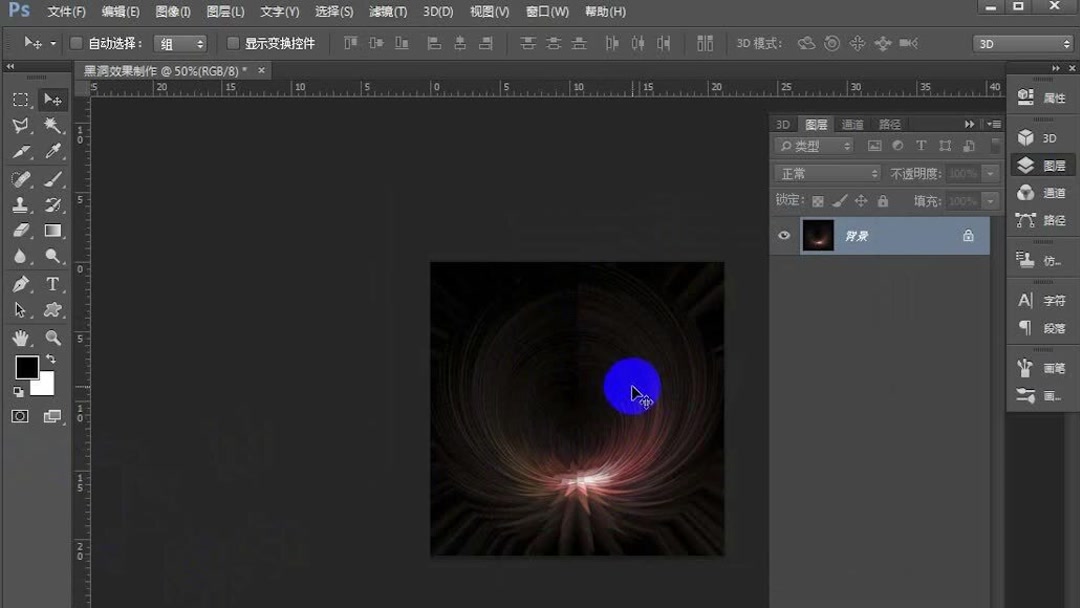
Task: Enable the Auto-Select checkbox
Action: pyautogui.click(x=75, y=43)
